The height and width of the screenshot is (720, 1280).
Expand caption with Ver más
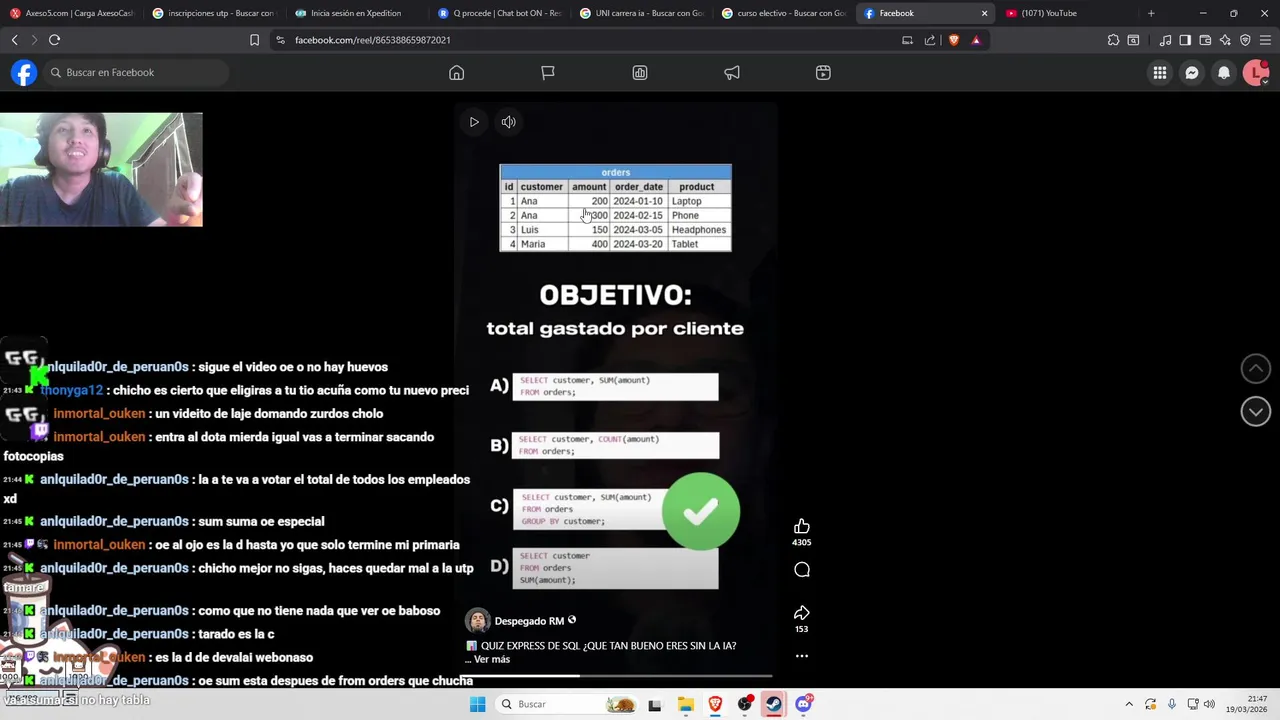click(x=491, y=659)
